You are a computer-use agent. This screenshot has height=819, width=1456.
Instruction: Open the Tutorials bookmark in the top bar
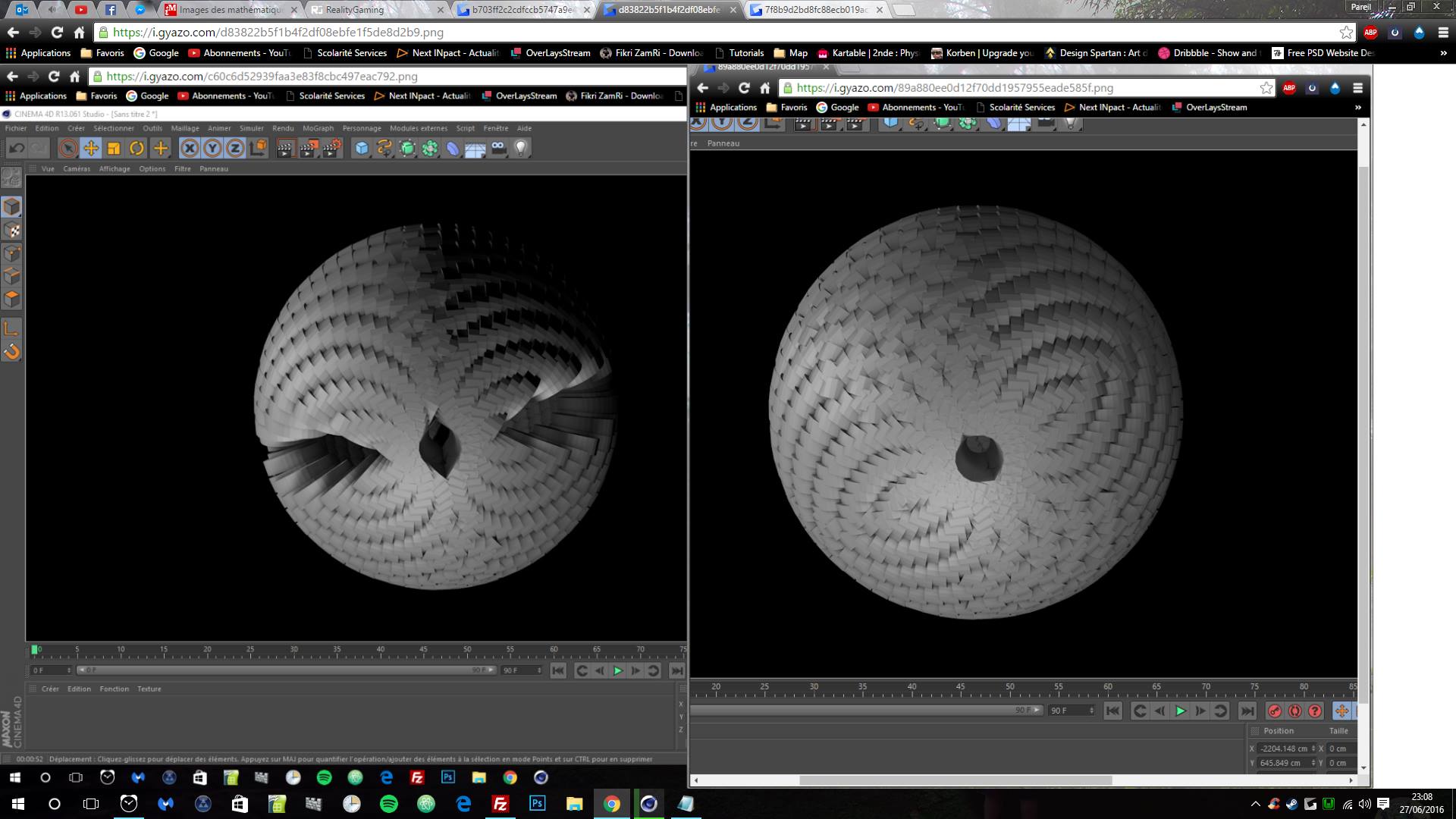(739, 53)
